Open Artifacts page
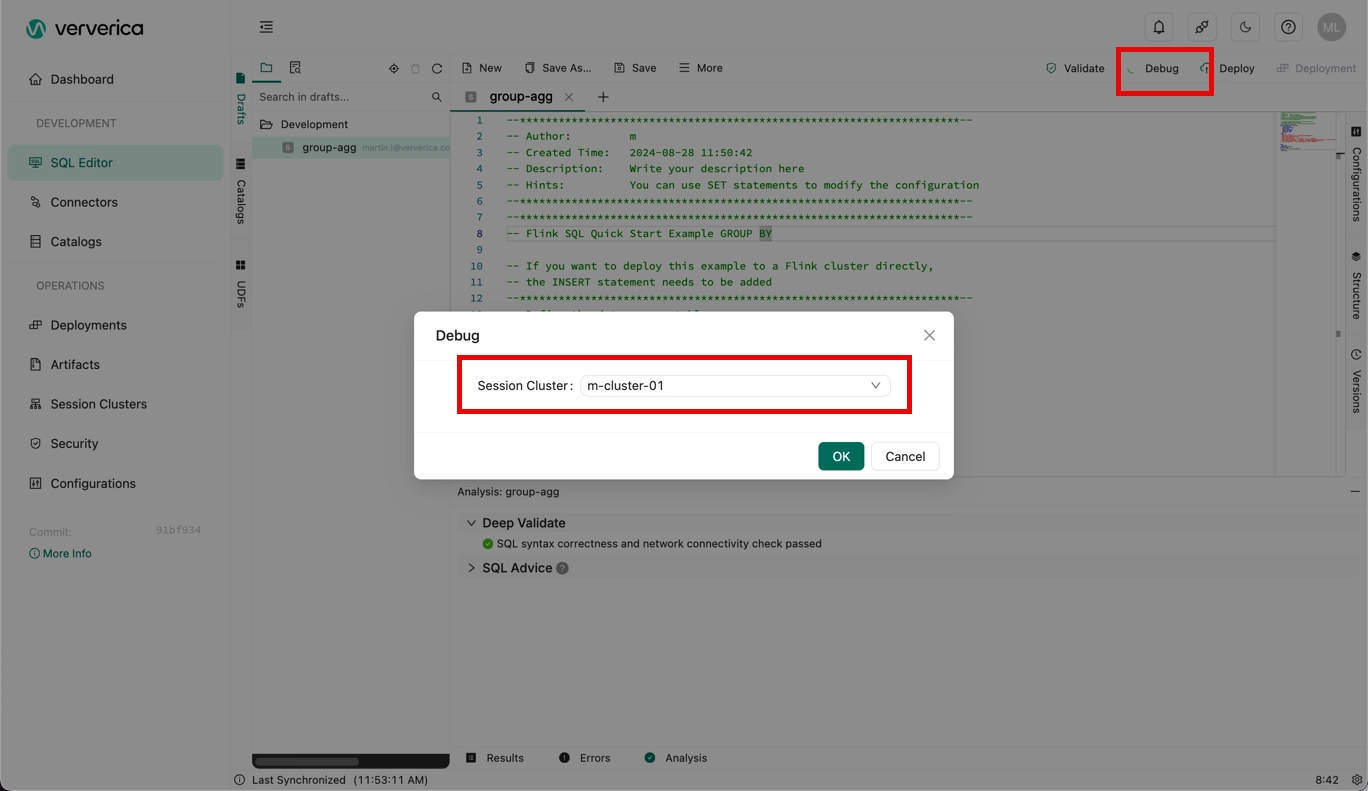 (x=115, y=364)
